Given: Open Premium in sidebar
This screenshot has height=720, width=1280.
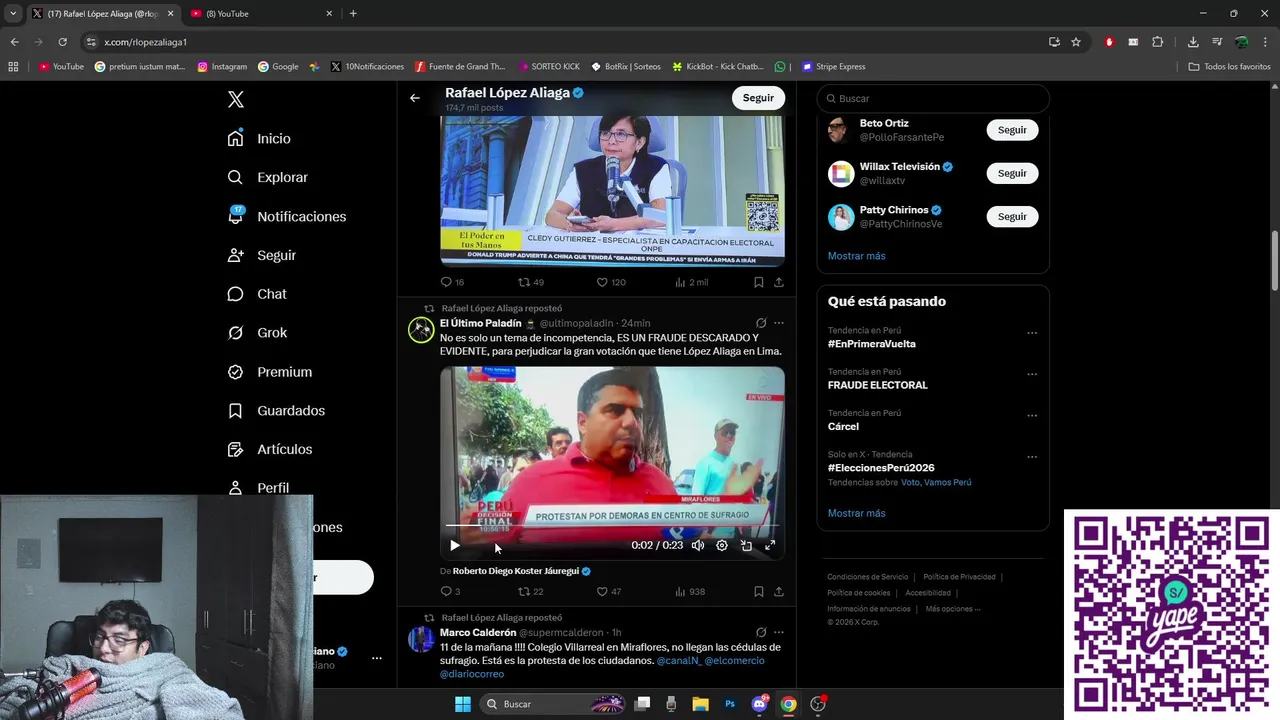Looking at the screenshot, I should [x=270, y=371].
